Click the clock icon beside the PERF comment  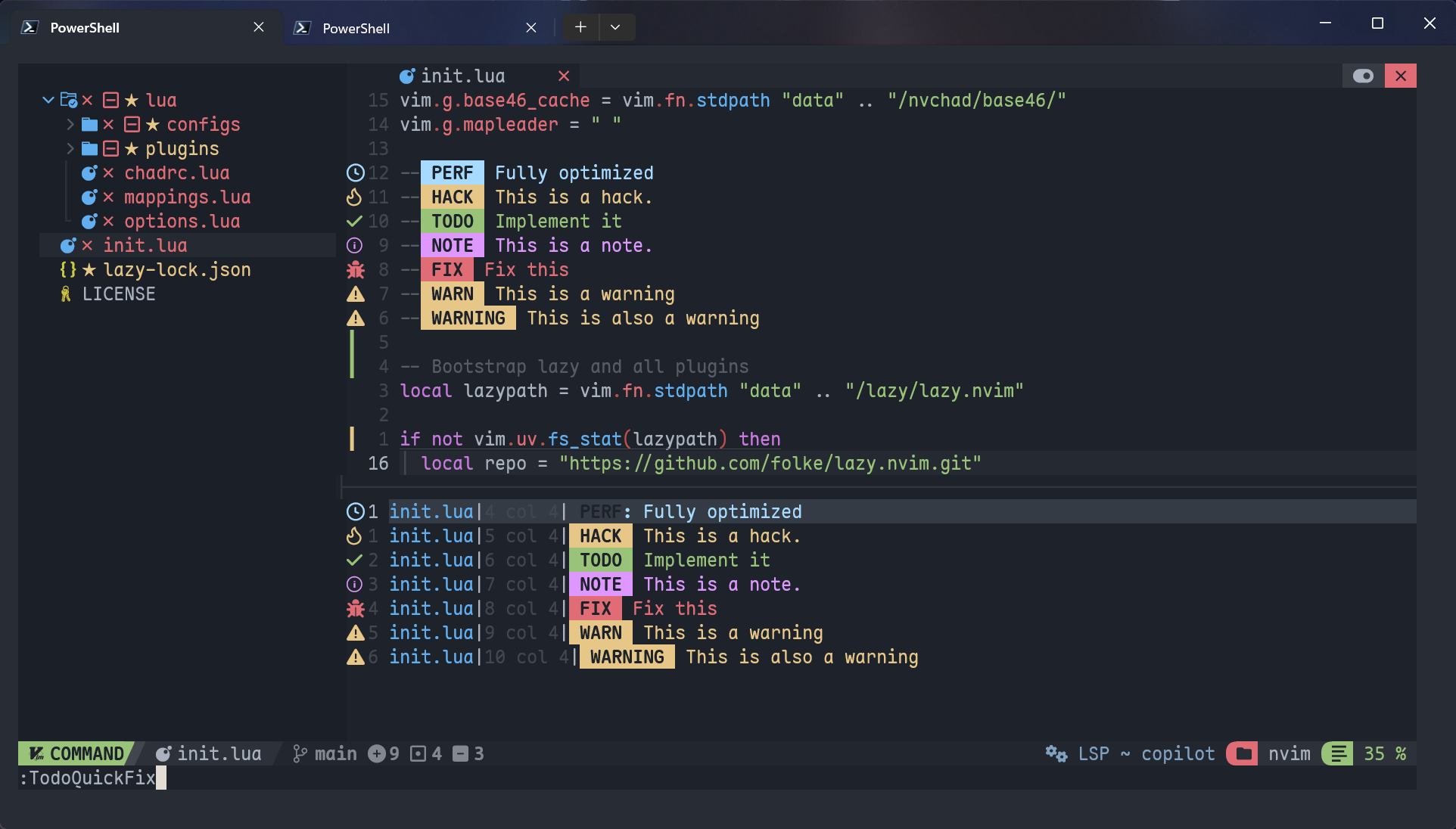[356, 172]
